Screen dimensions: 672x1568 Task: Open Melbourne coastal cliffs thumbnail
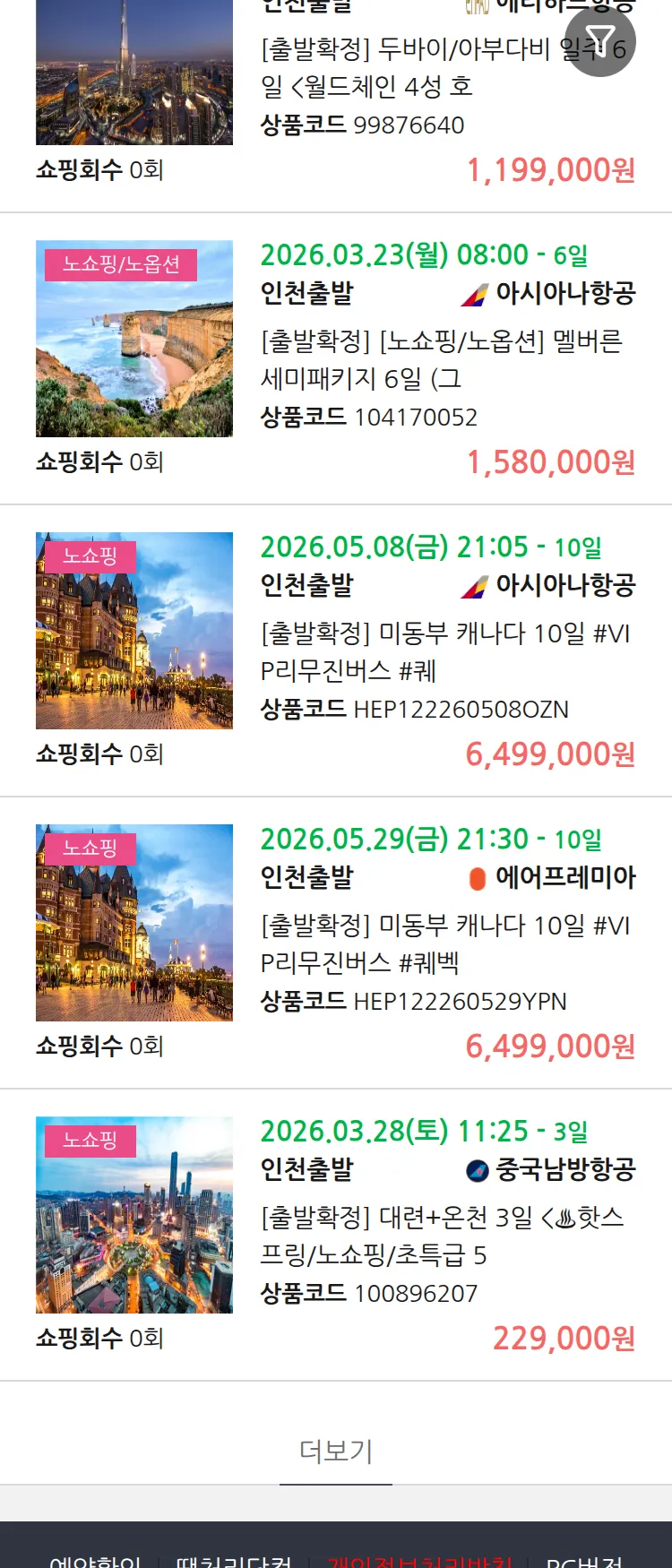tap(134, 339)
